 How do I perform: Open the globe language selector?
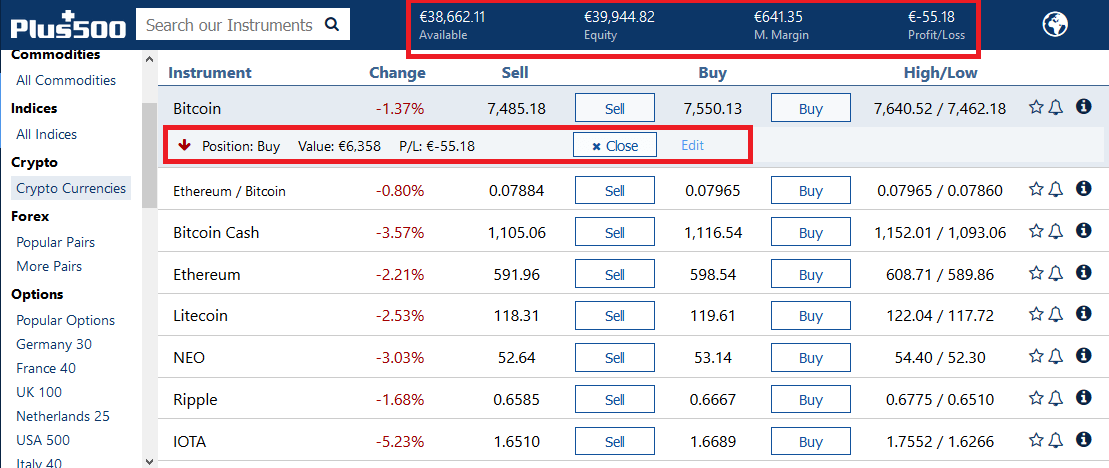coord(1055,25)
